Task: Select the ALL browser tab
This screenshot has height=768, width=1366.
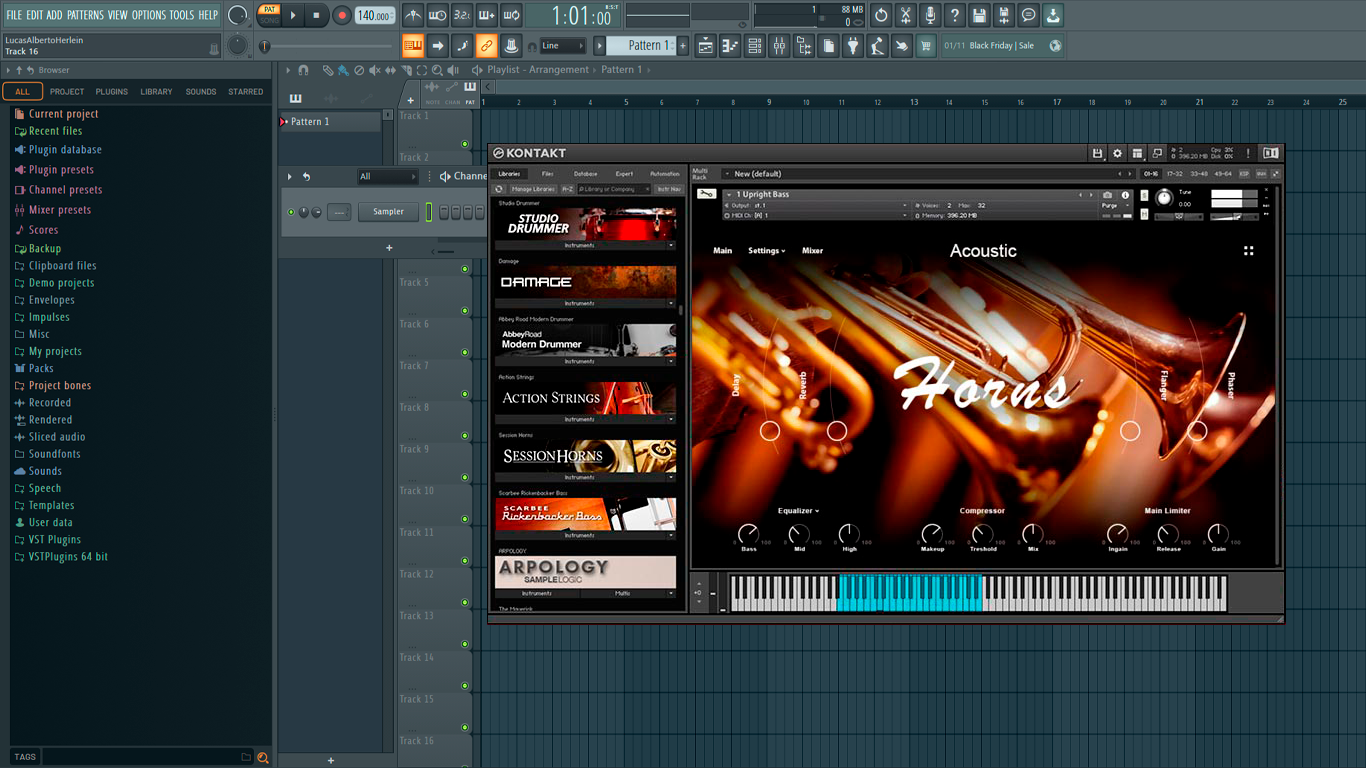Action: coord(22,91)
